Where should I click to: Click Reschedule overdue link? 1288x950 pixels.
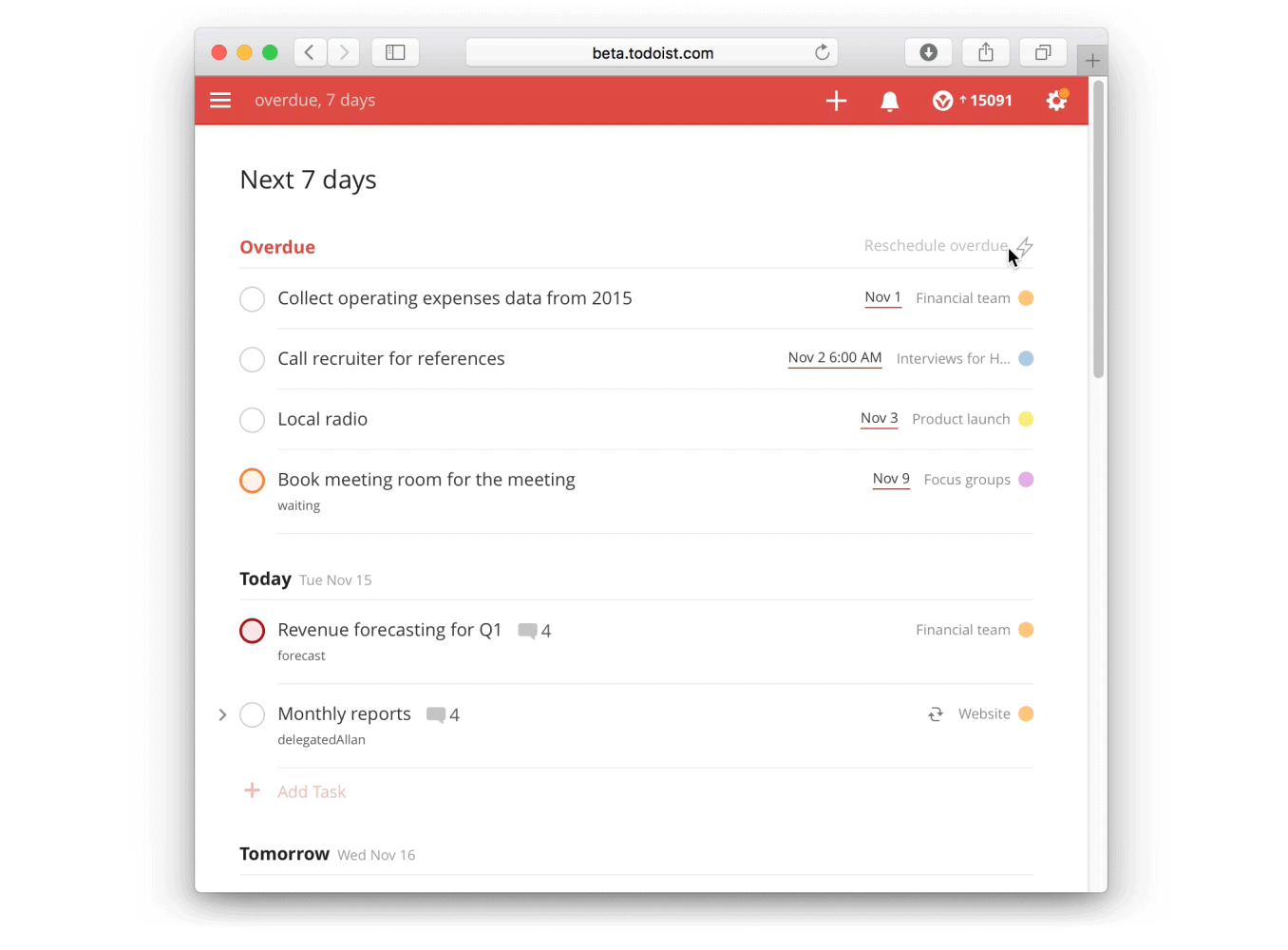point(936,246)
